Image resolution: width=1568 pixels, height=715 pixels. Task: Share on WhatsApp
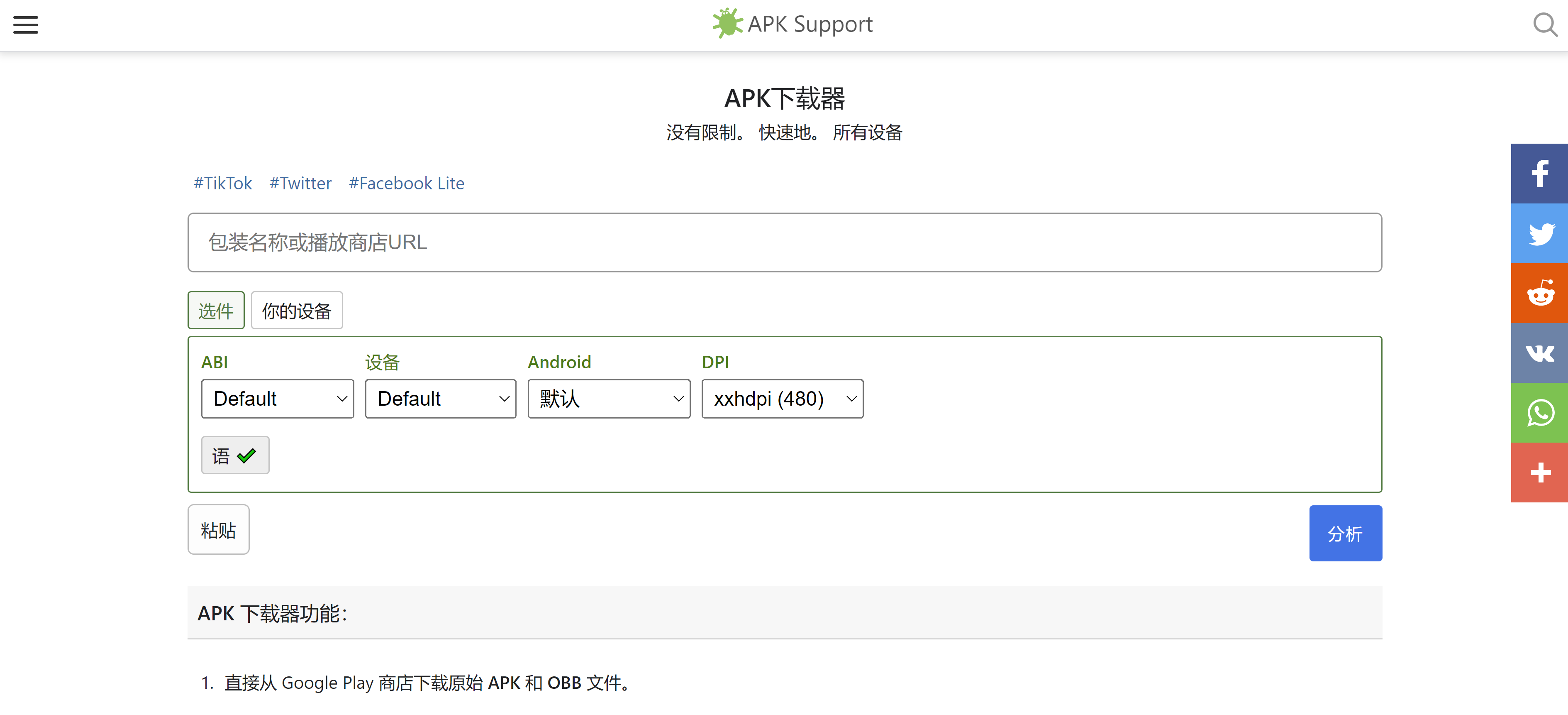(1539, 412)
